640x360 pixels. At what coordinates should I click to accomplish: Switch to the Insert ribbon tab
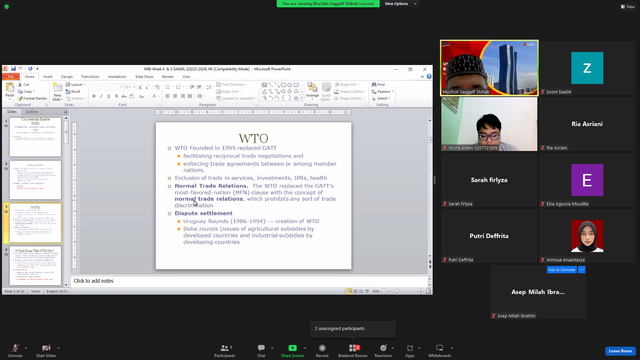pyautogui.click(x=48, y=76)
